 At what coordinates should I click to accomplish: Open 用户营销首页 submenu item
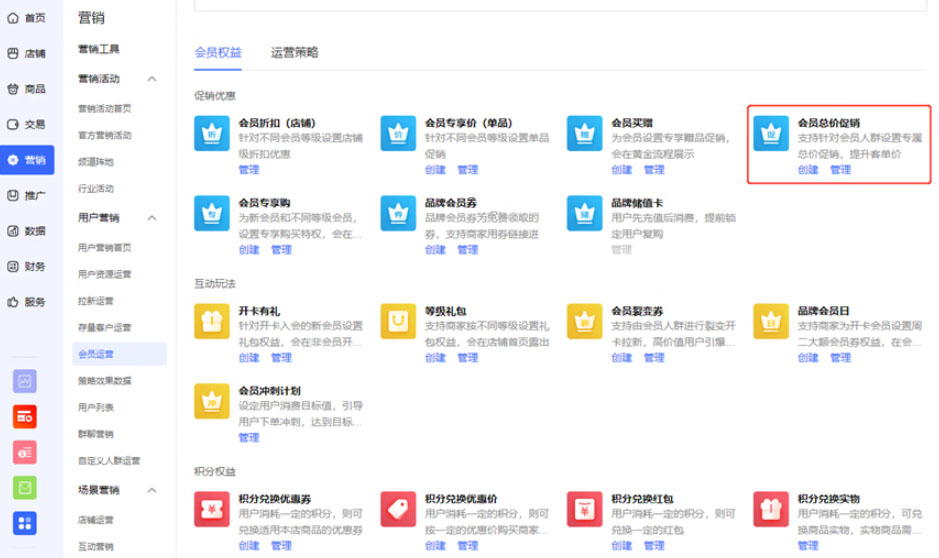pos(105,247)
